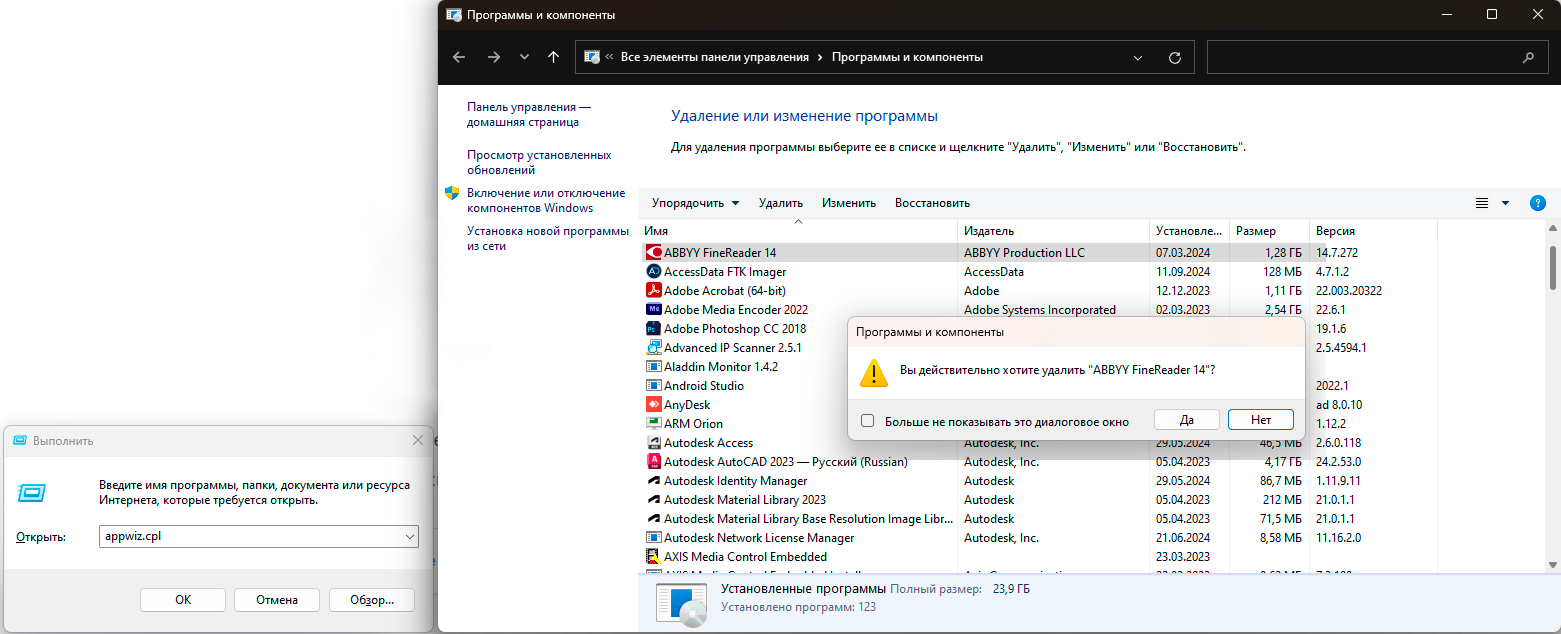Sort by the Версия column header
The image size is (1561, 634).
tap(1373, 230)
